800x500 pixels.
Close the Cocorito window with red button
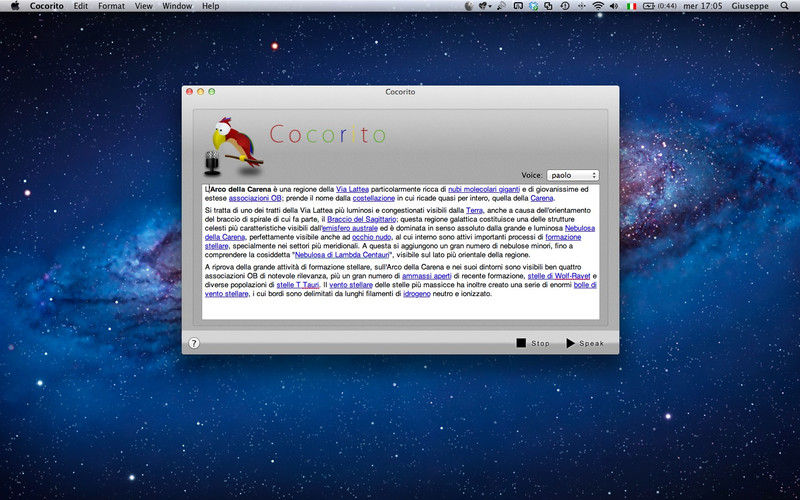click(x=189, y=92)
